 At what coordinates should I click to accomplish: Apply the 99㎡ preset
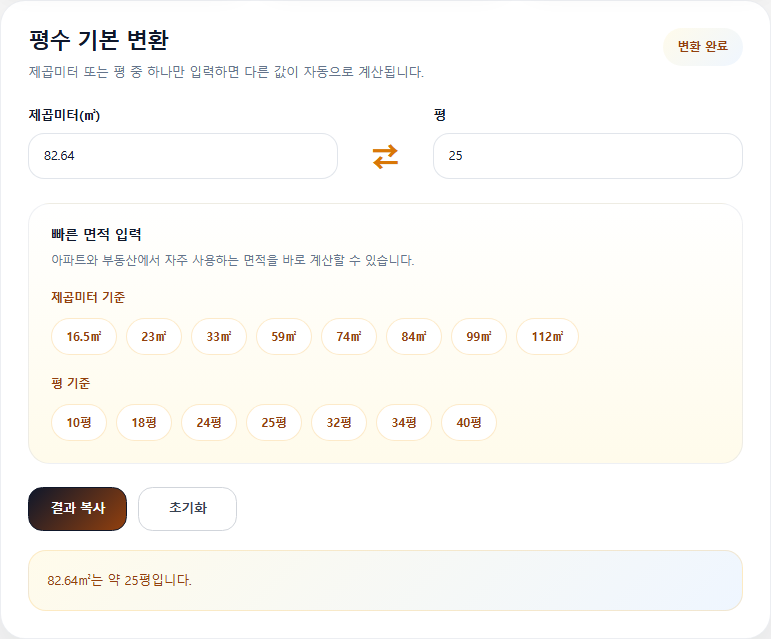point(479,337)
